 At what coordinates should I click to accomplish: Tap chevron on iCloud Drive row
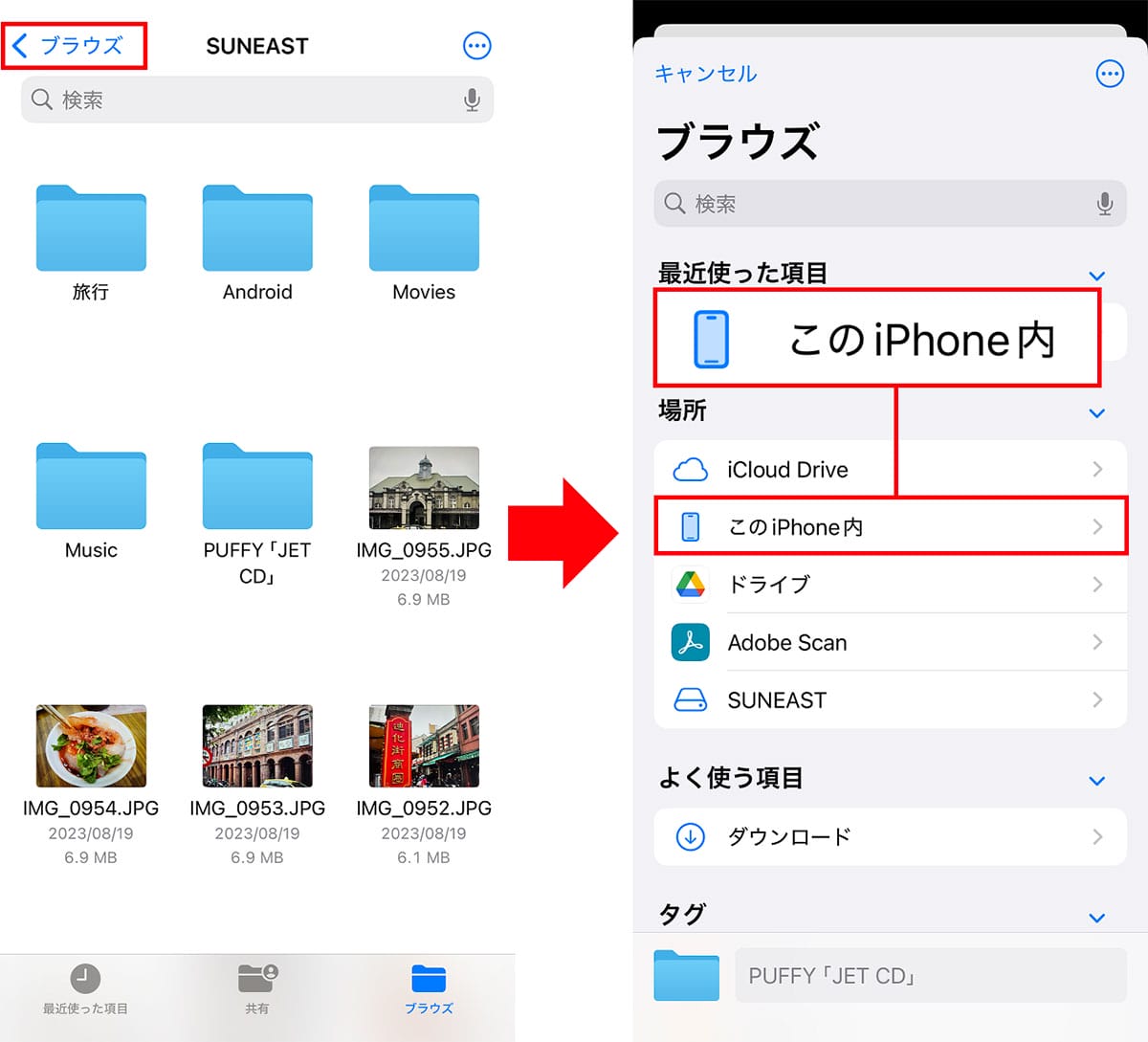click(x=1097, y=469)
